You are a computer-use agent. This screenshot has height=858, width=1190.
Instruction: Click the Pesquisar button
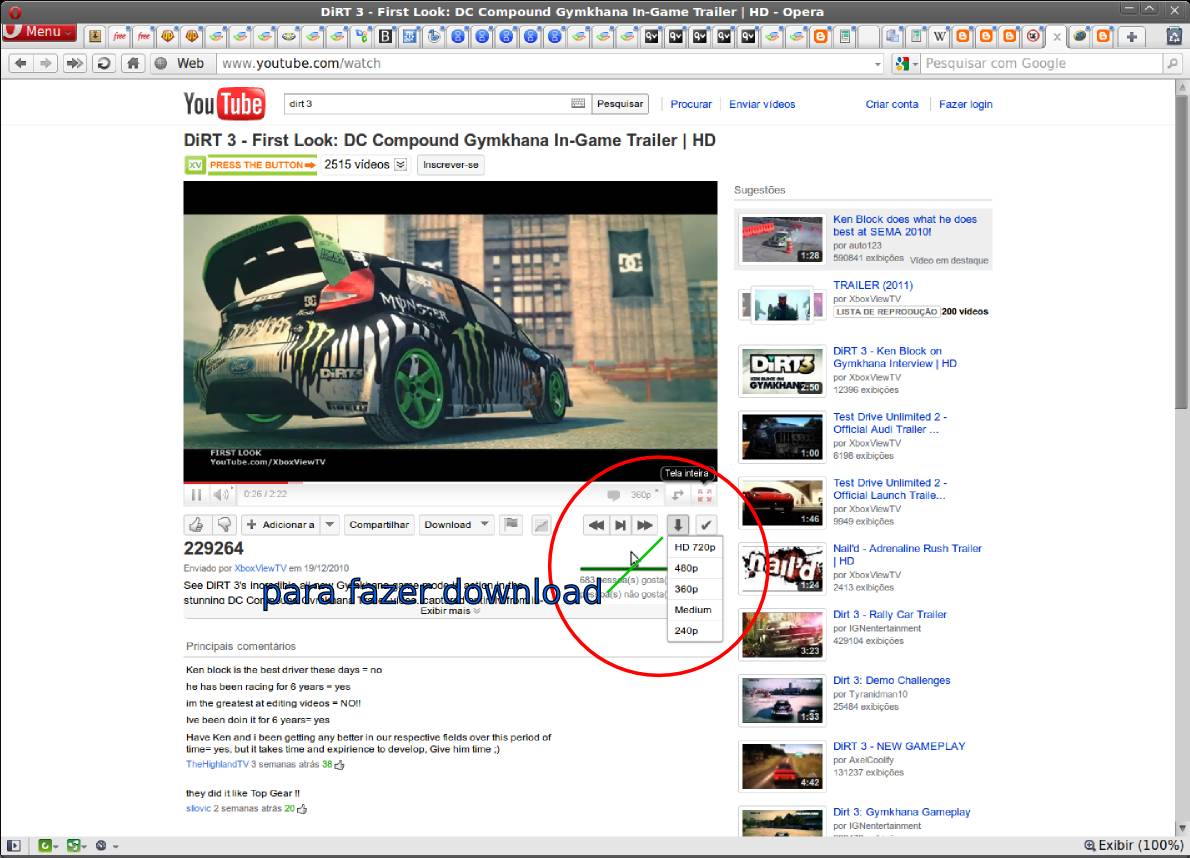(x=620, y=104)
